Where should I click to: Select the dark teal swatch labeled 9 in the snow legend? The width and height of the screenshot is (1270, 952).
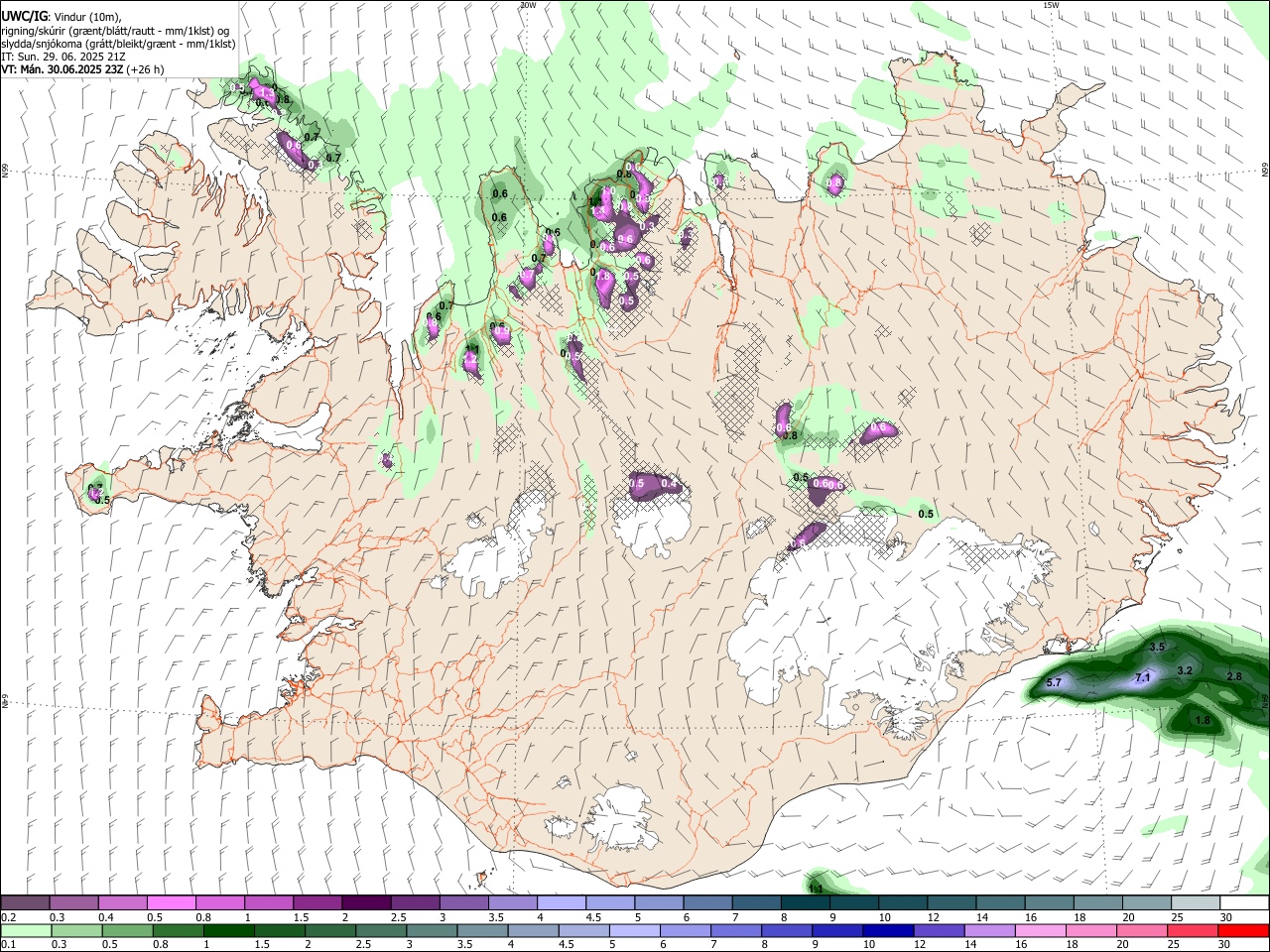point(852,903)
